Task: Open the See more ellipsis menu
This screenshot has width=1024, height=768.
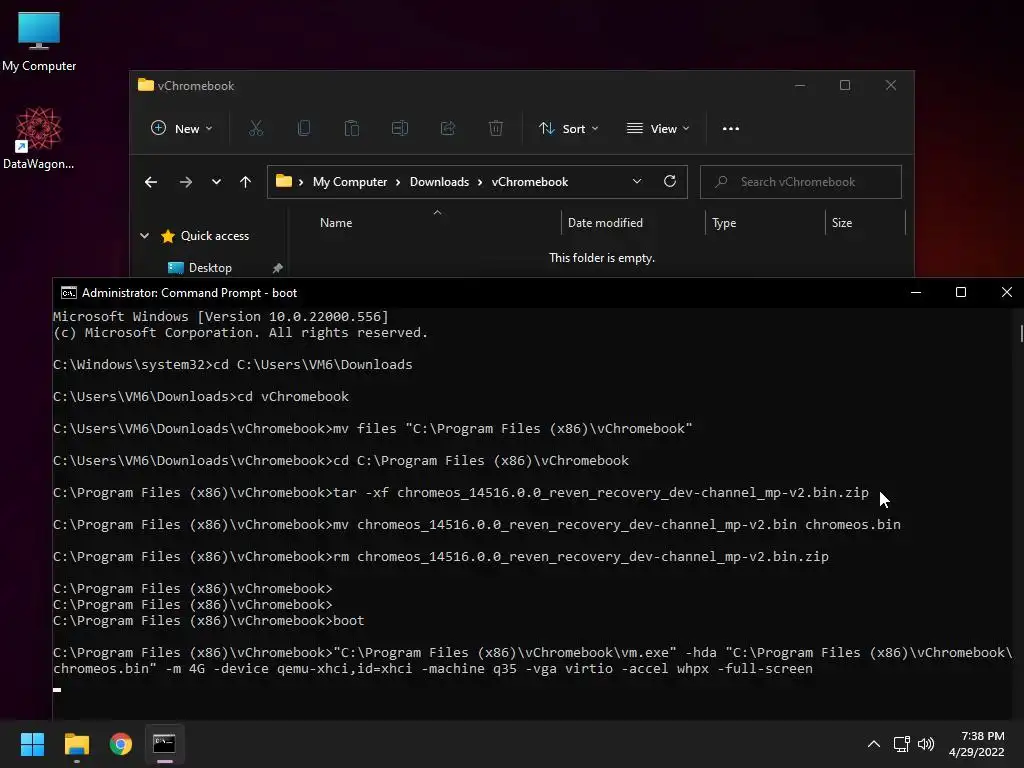Action: [x=731, y=129]
